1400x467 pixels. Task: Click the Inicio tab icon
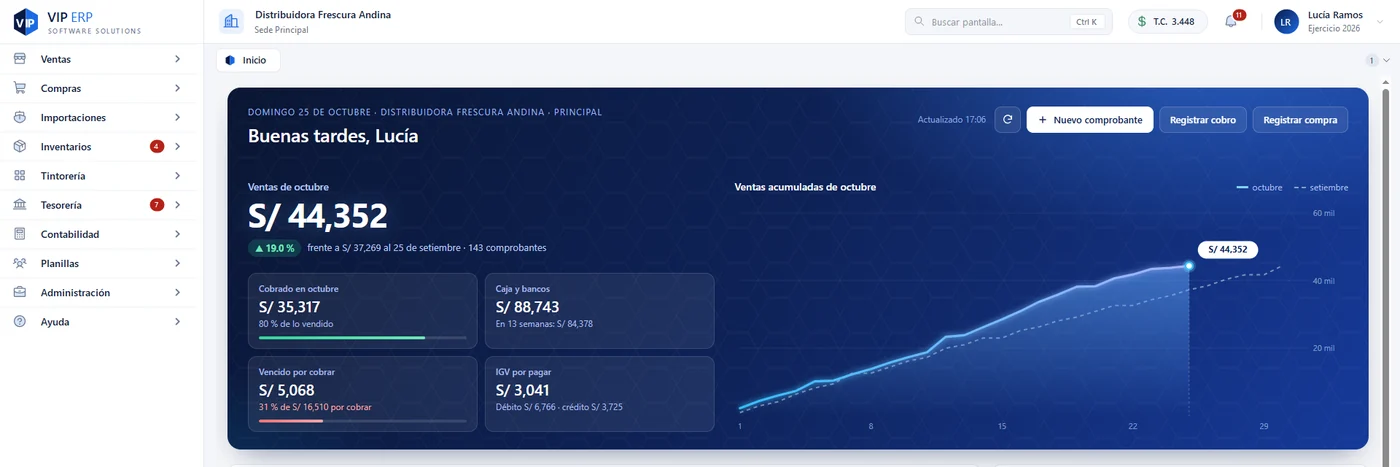click(230, 60)
